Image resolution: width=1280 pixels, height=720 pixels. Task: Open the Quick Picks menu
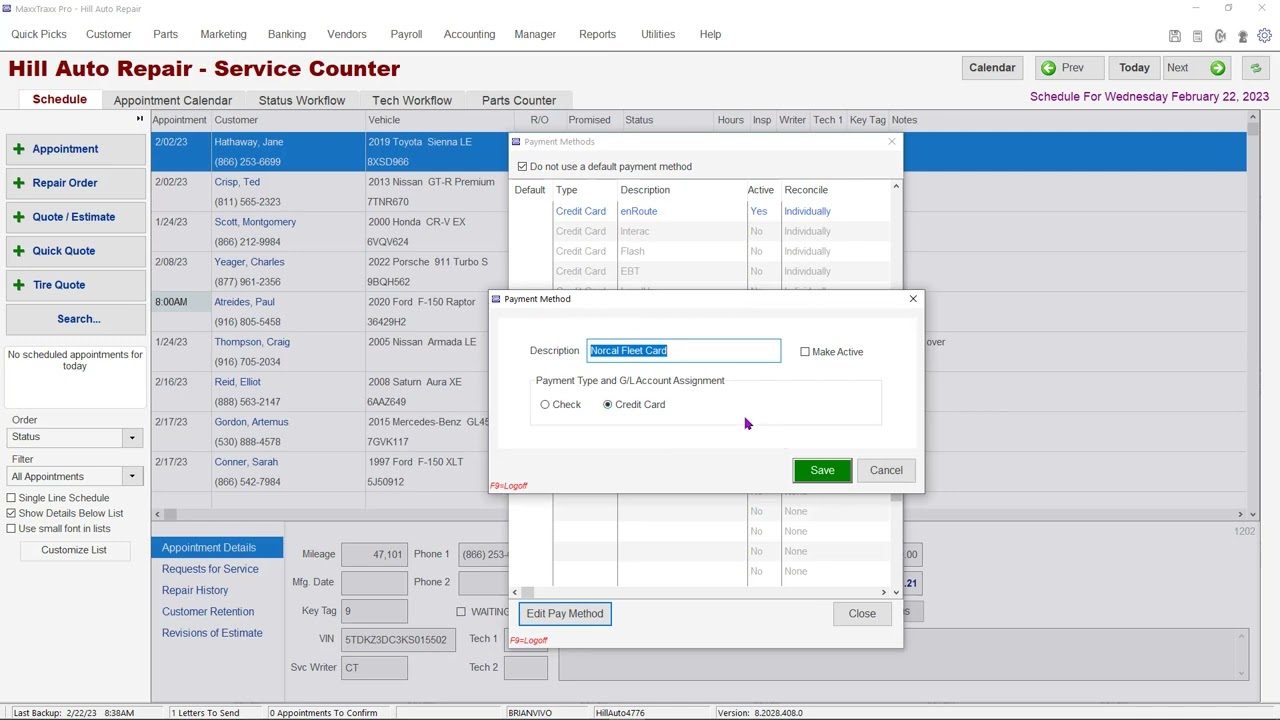[x=39, y=34]
